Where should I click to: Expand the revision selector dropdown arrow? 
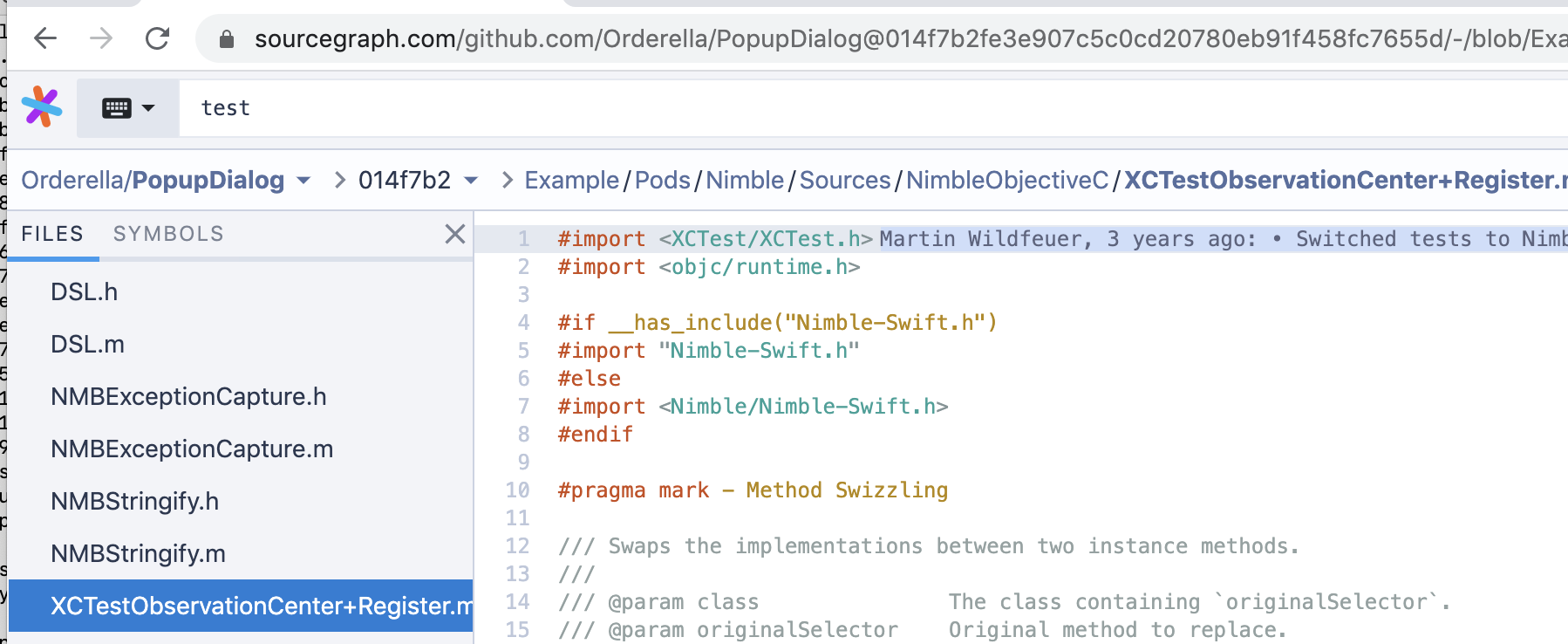point(471,181)
